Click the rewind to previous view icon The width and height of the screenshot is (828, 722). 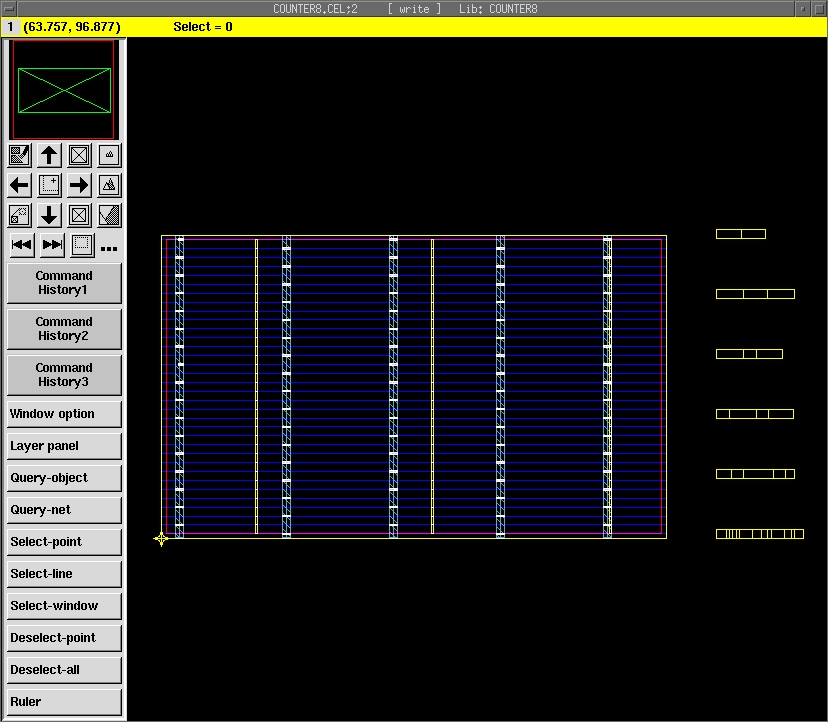click(21, 245)
